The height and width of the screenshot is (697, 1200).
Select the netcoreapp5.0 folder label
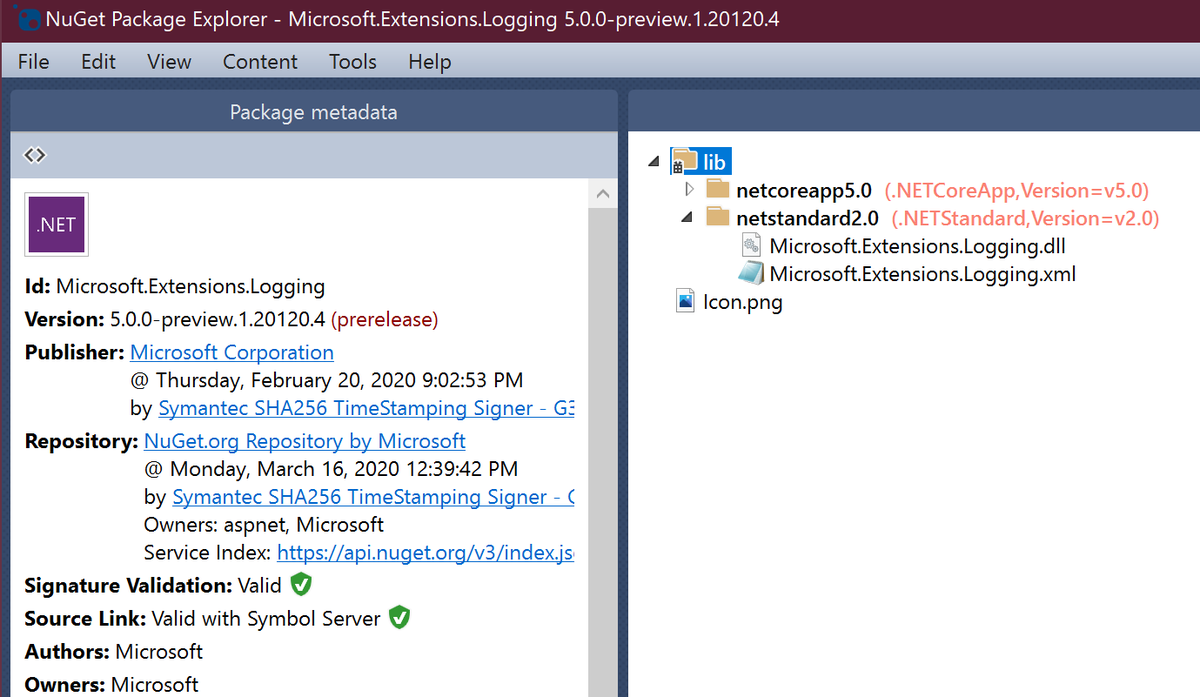(804, 190)
